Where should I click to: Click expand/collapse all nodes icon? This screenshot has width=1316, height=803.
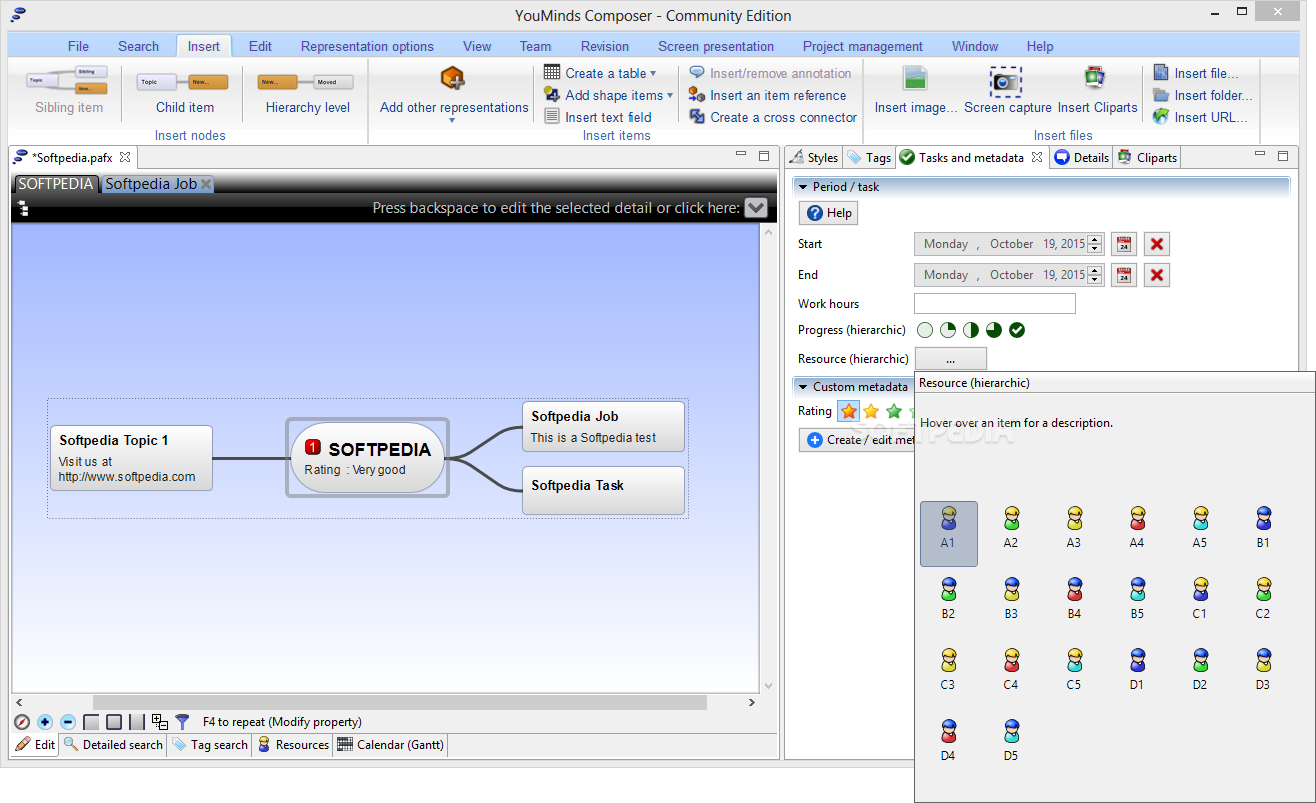coord(160,721)
